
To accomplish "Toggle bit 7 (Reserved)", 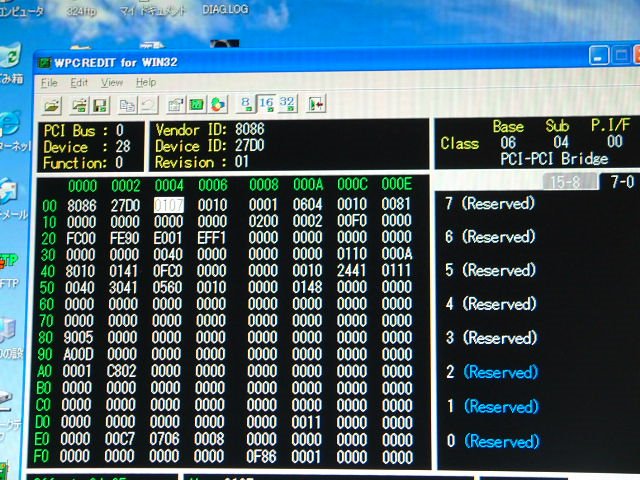I will pyautogui.click(x=490, y=203).
